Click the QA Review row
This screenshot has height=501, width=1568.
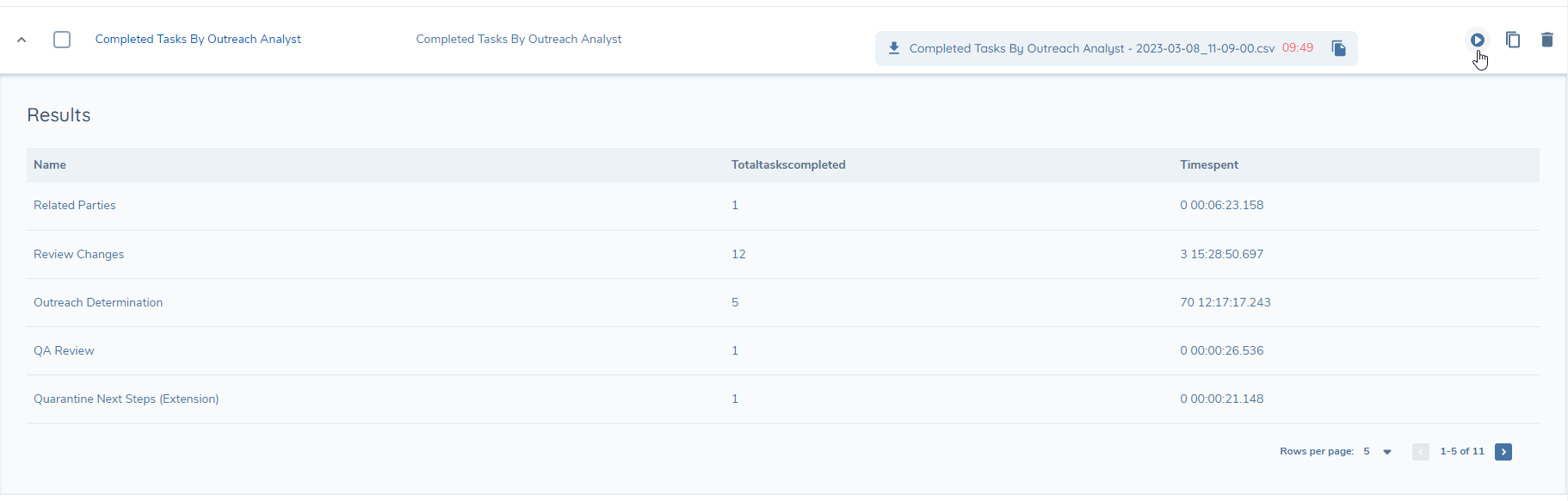pos(64,350)
